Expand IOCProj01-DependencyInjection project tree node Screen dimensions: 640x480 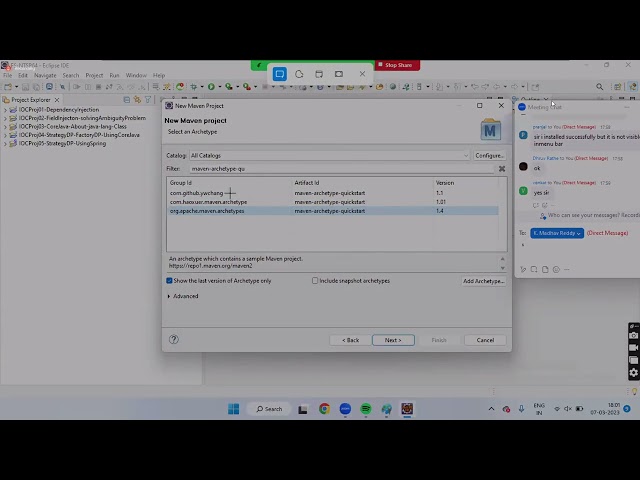point(6,110)
